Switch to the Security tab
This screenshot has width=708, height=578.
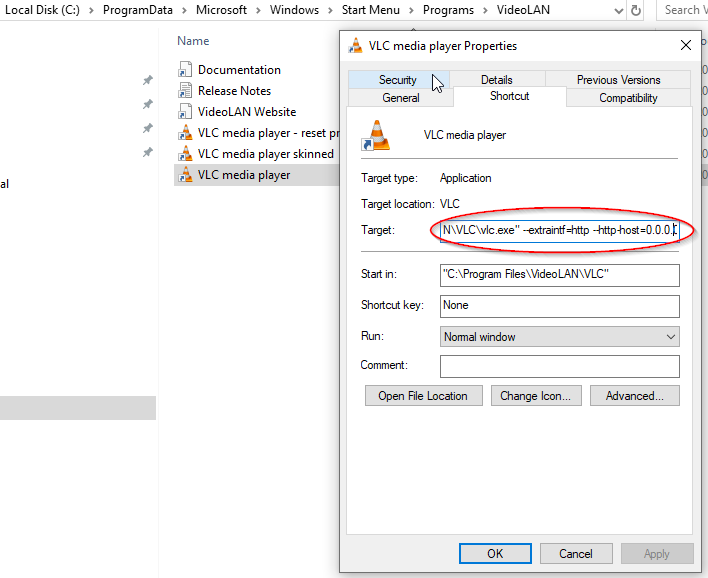tap(397, 80)
